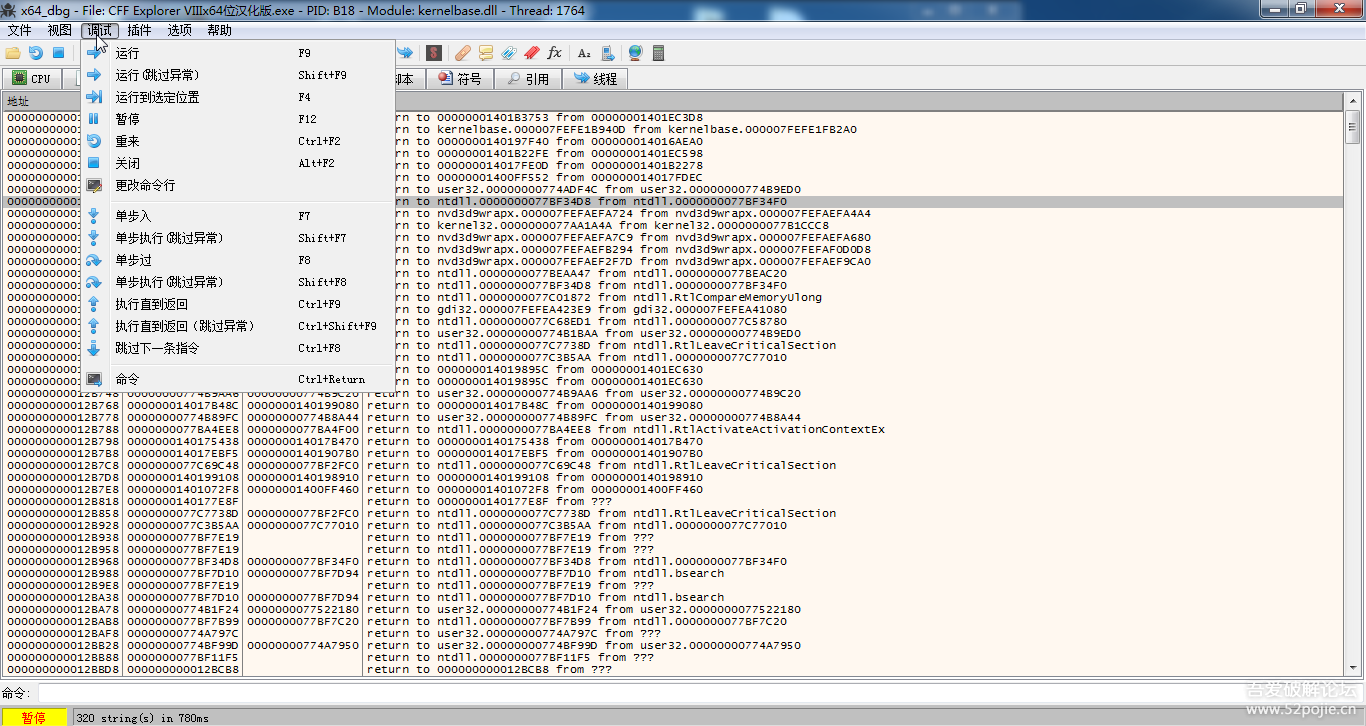The width and height of the screenshot is (1366, 726).
Task: Select 运行 (F9) in the debug menu
Action: click(x=128, y=53)
